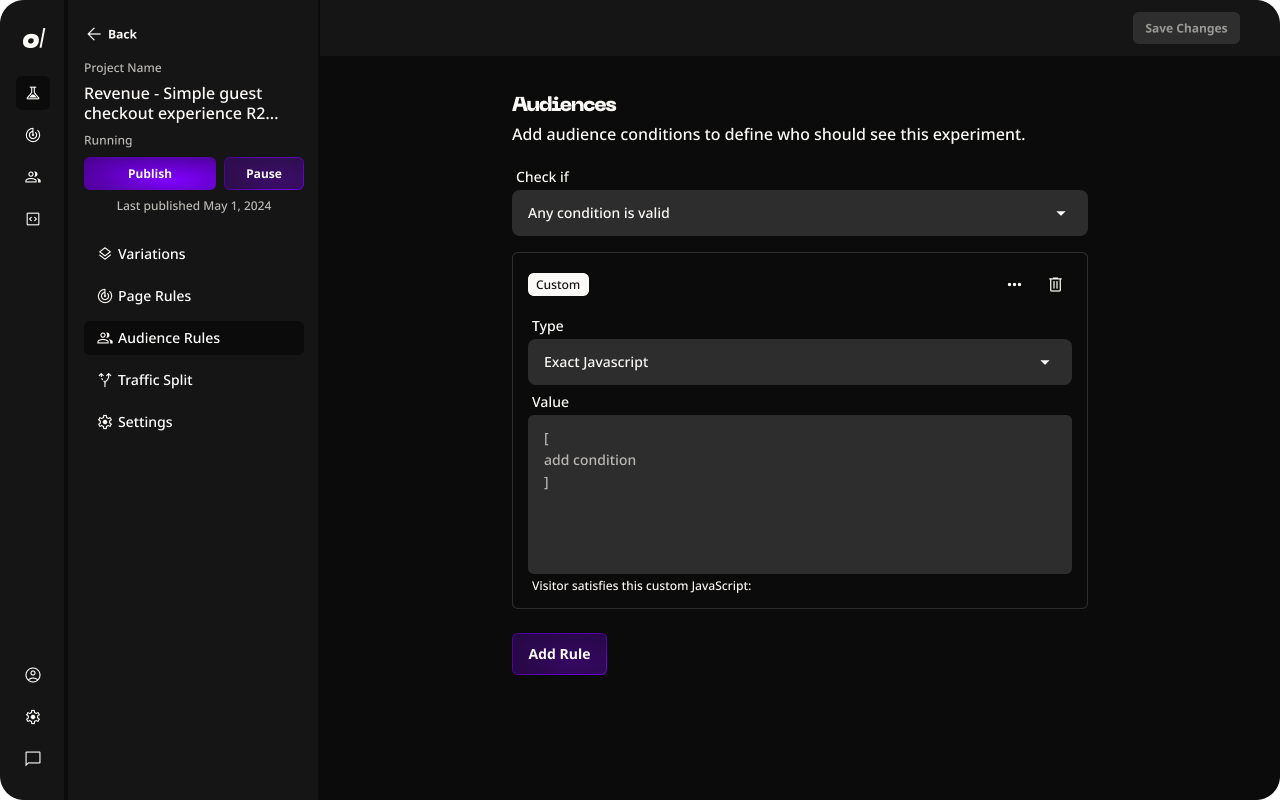
Task: Expand the Any condition is valid dropdown
Action: pos(800,213)
